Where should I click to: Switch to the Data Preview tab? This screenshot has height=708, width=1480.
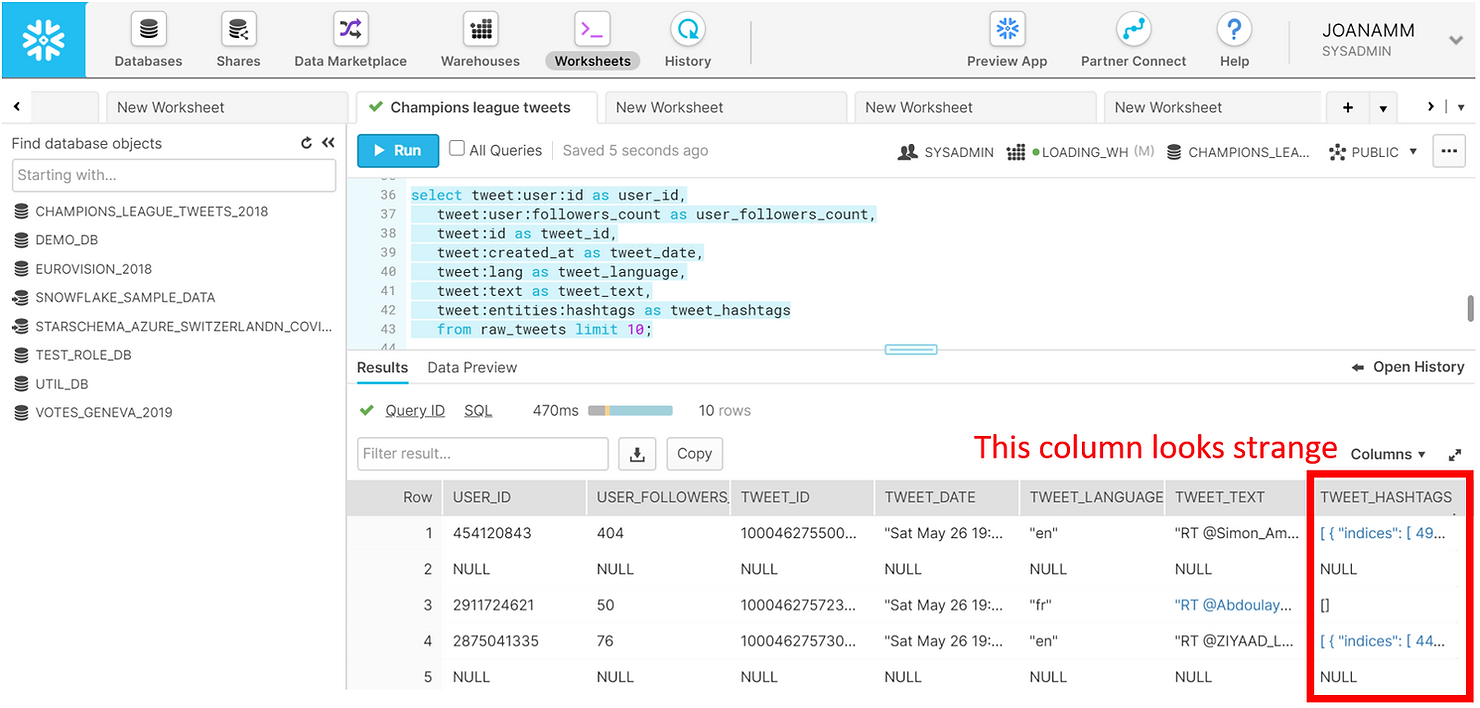[472, 367]
